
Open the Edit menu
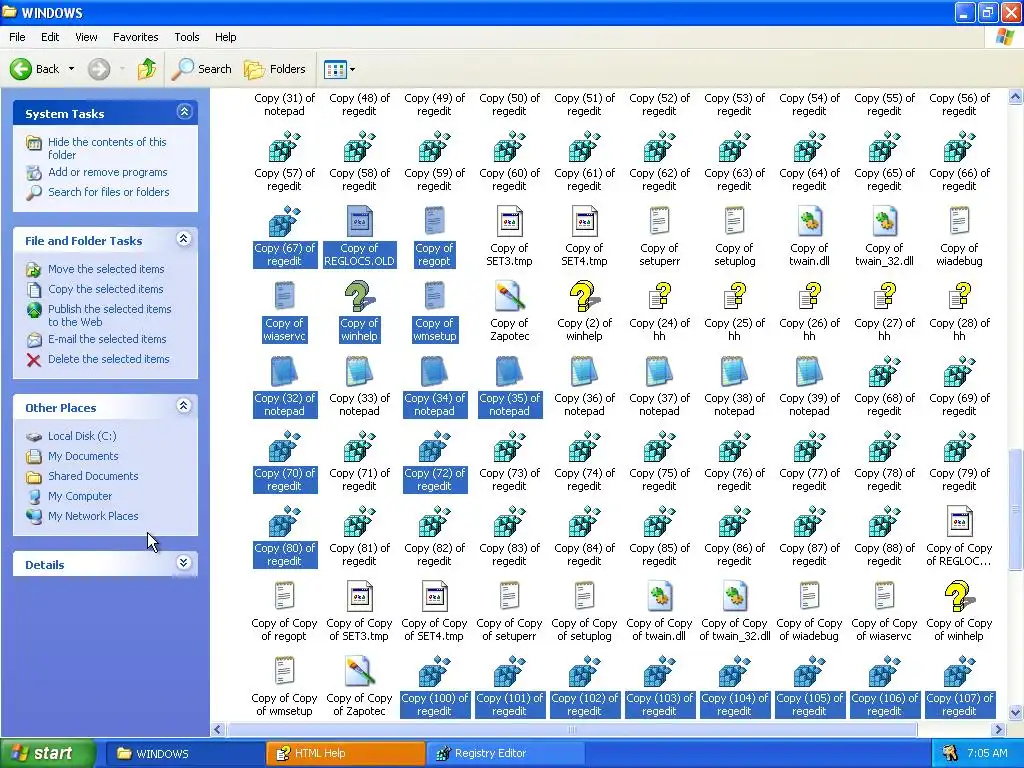pyautogui.click(x=50, y=37)
